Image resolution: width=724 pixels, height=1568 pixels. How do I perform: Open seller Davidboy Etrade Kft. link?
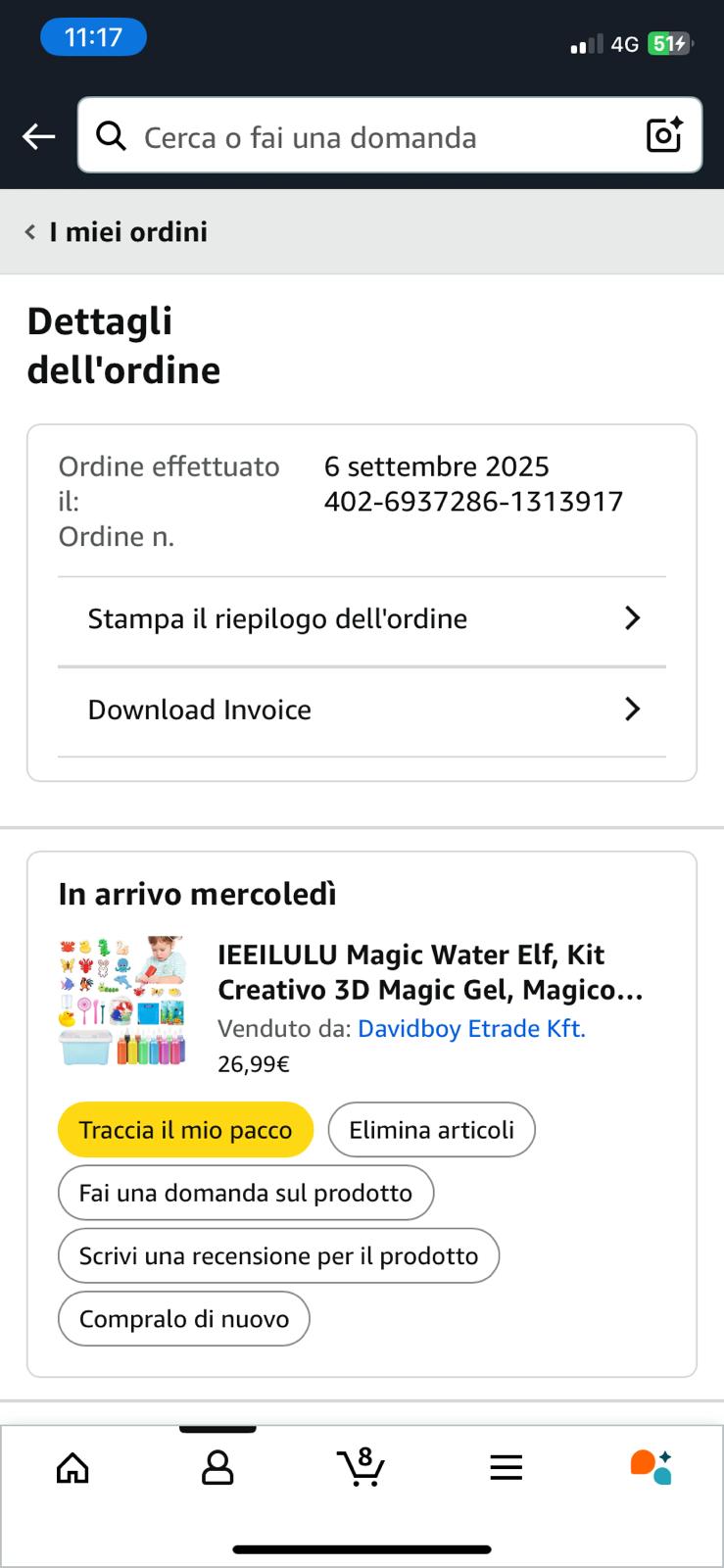[471, 1028]
